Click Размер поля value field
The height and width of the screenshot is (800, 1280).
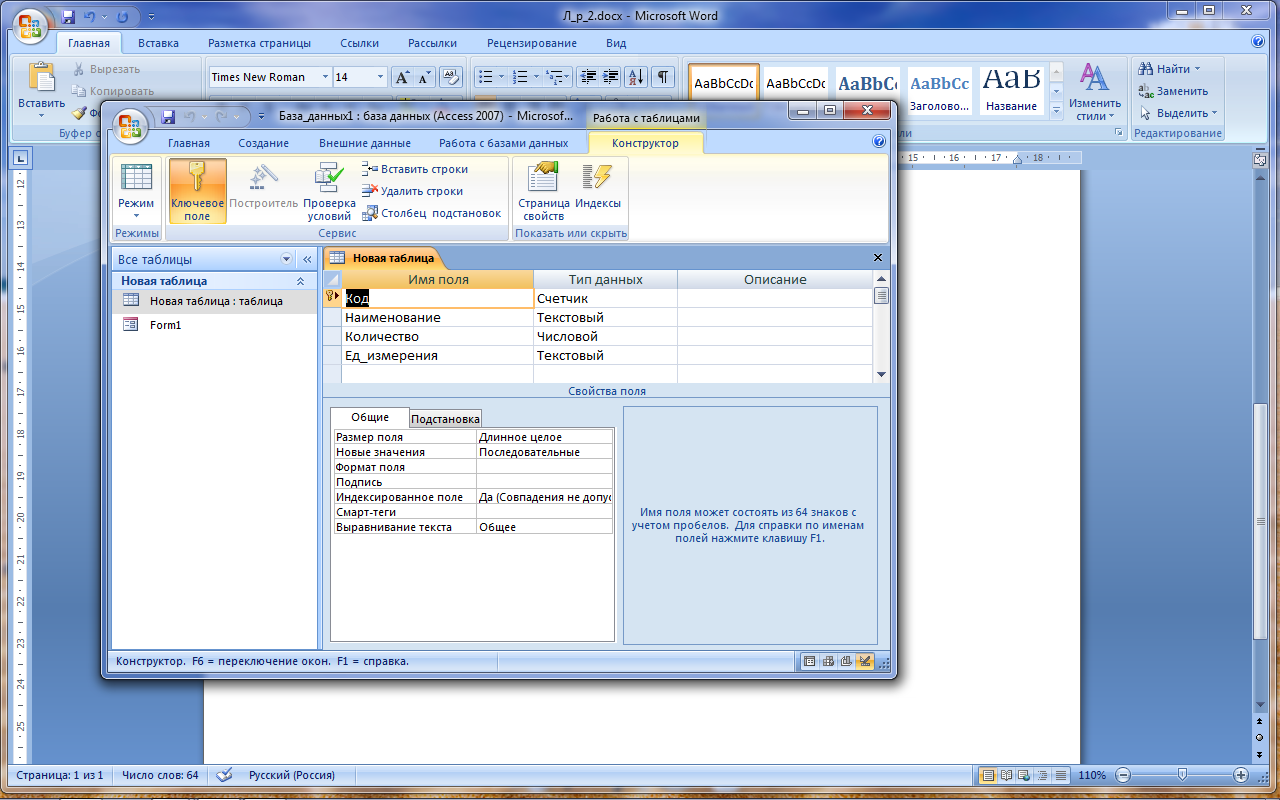tap(544, 437)
